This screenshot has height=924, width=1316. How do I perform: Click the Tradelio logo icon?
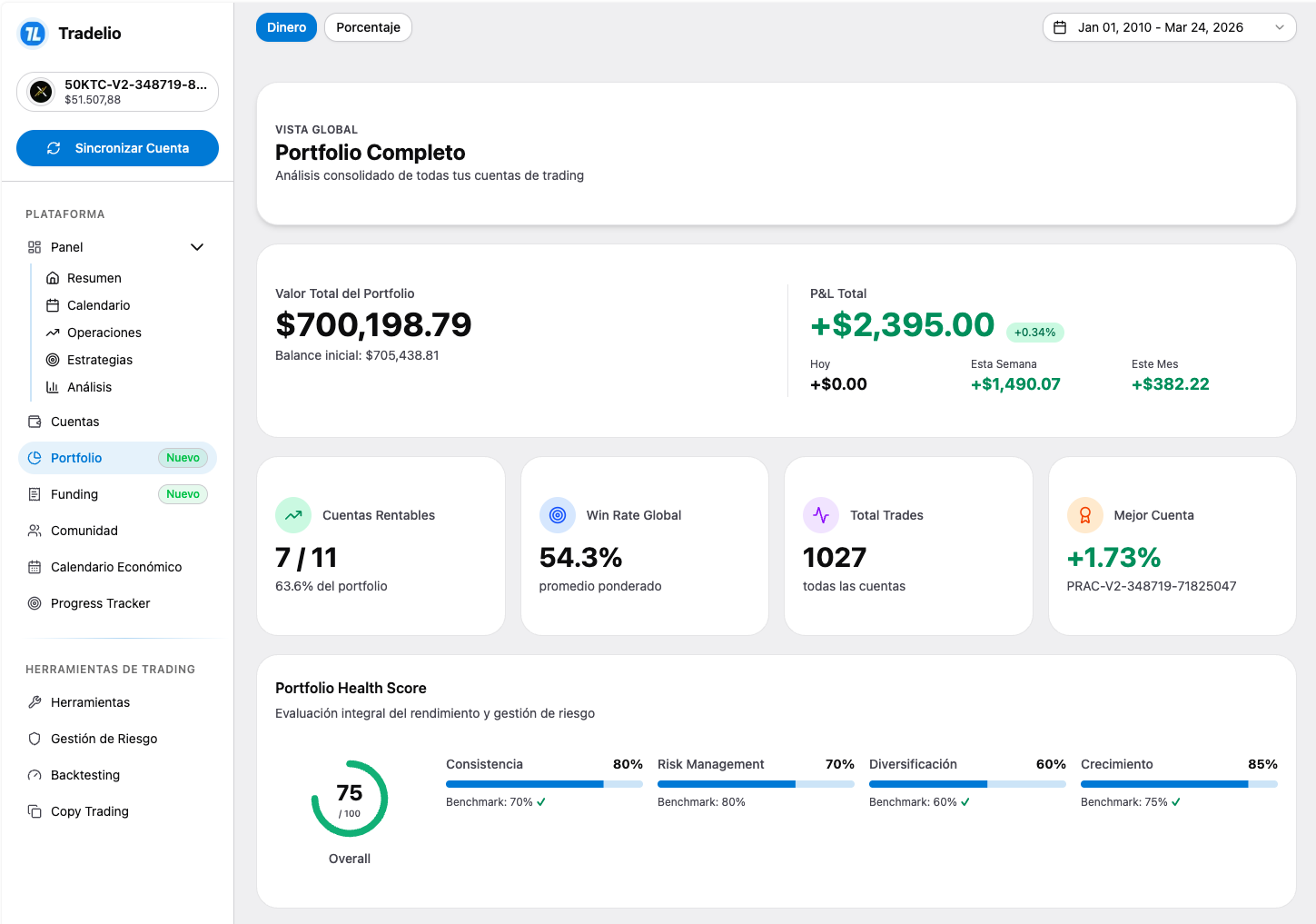(33, 34)
